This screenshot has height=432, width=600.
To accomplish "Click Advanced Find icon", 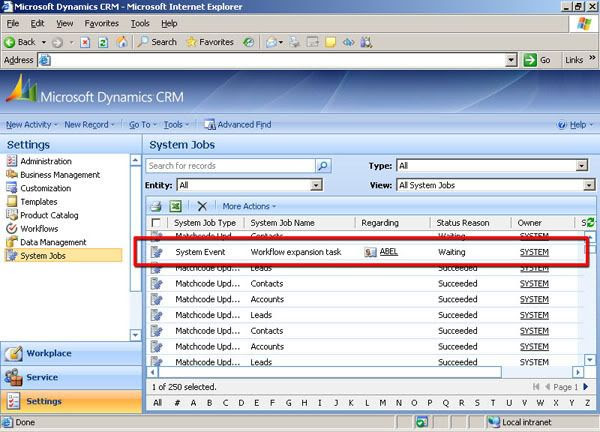I will 210,125.
